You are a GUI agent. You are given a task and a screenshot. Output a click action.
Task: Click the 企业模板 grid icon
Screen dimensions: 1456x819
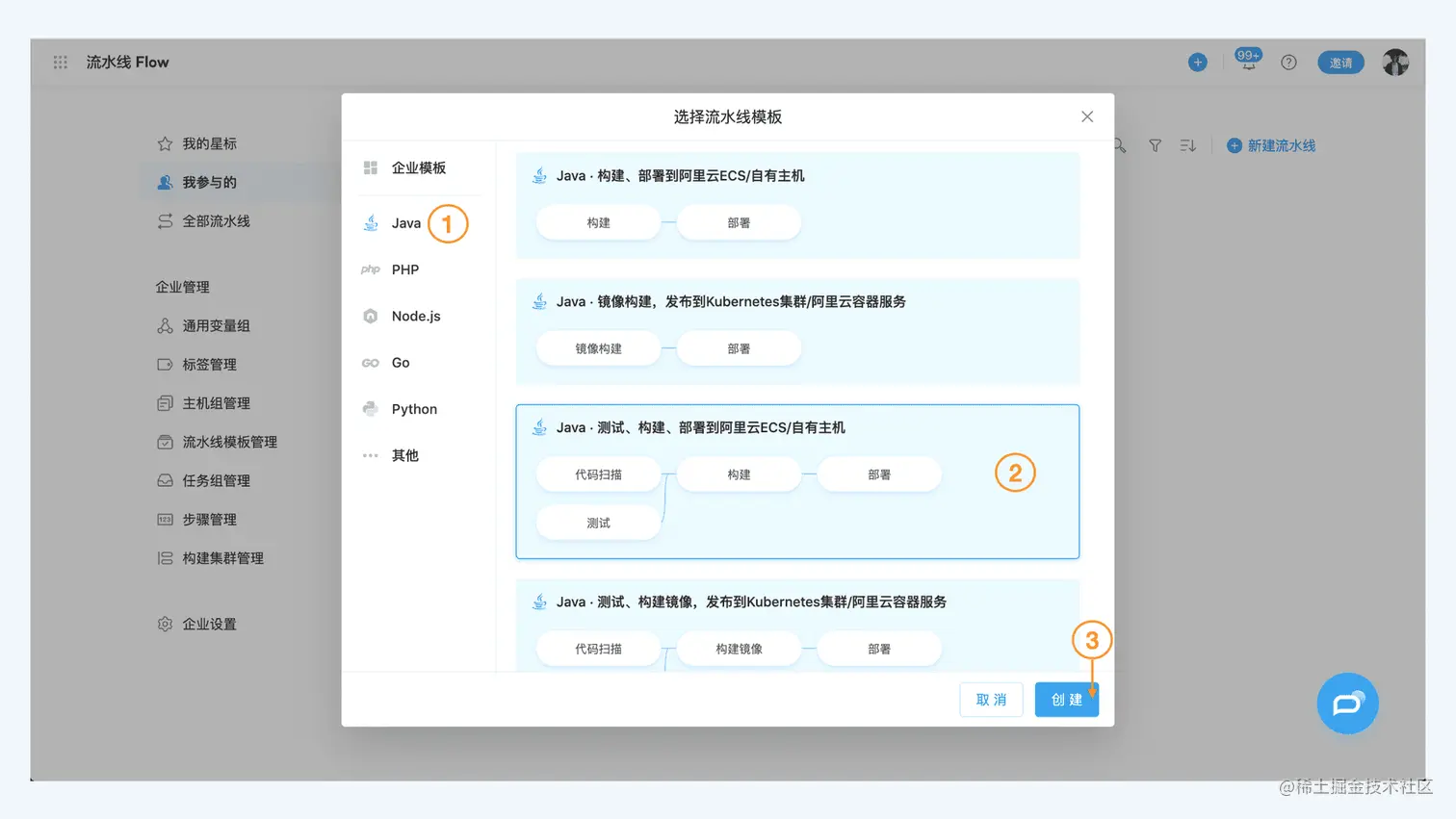point(371,167)
